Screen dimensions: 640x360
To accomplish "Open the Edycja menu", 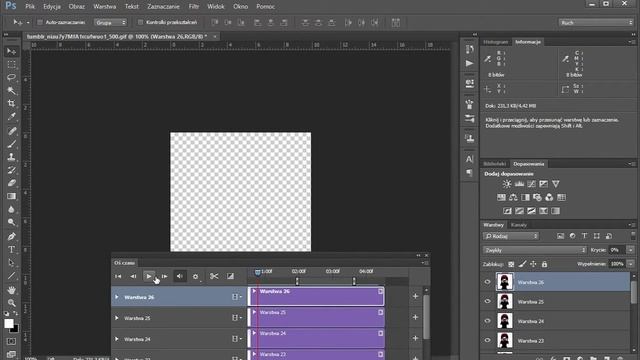I will [x=52, y=7].
